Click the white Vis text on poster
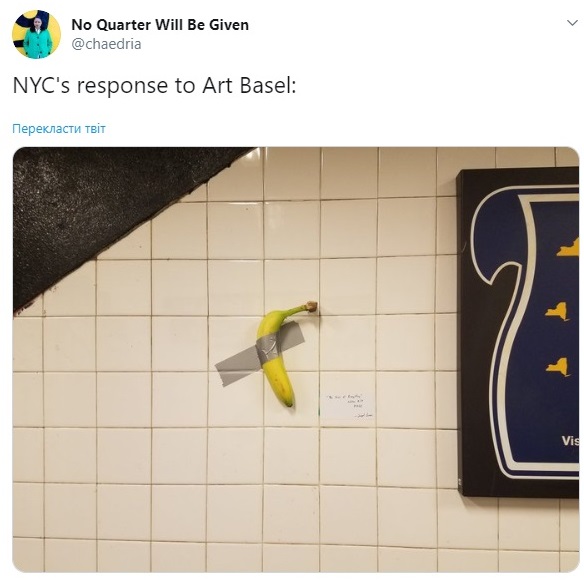Viewport: 584px width, 580px height. coord(570,441)
